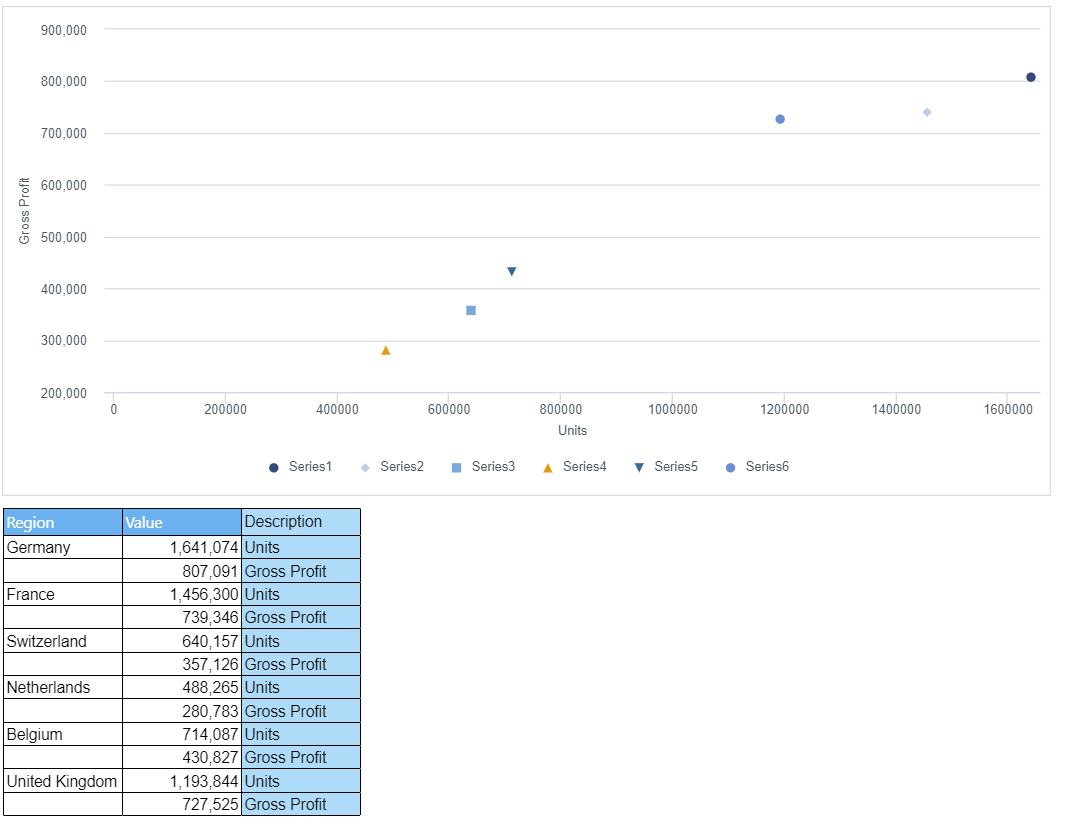Click the Series5 inverted triangle point in plot

(x=512, y=272)
